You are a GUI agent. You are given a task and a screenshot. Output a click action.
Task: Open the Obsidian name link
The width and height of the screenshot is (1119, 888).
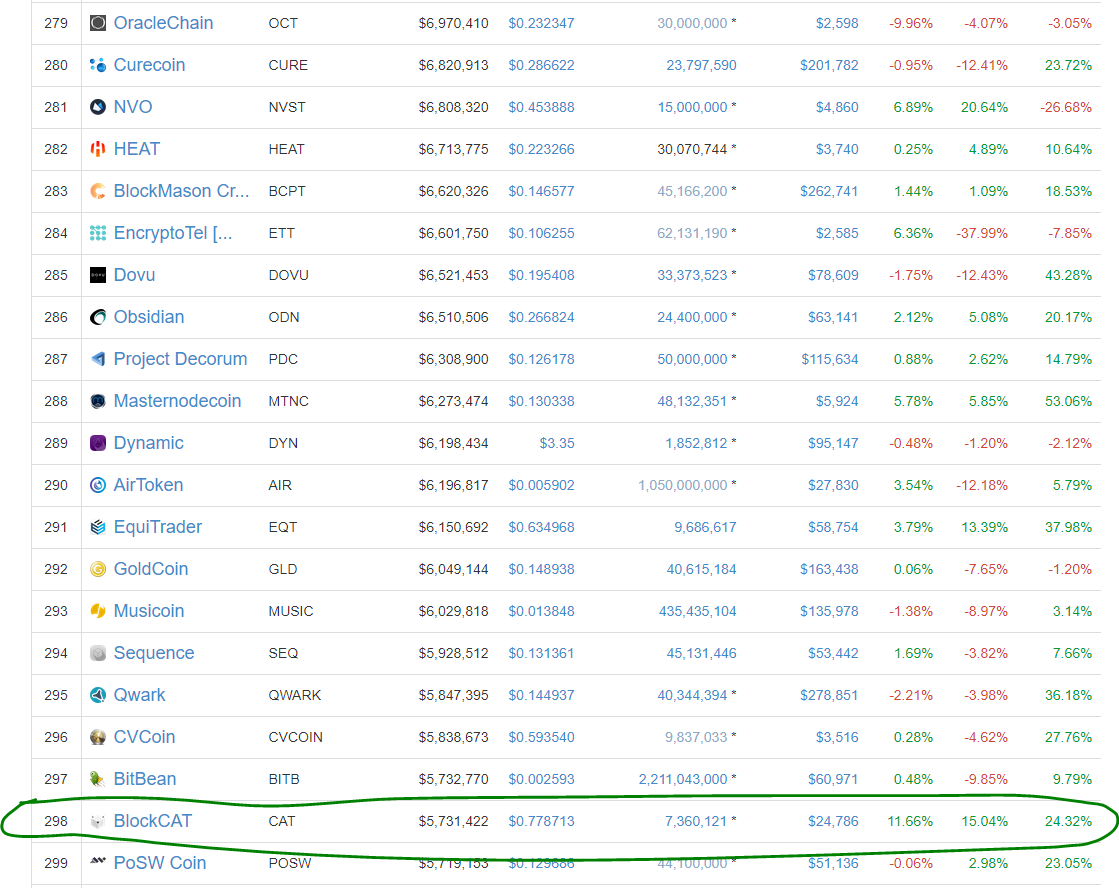[149, 317]
